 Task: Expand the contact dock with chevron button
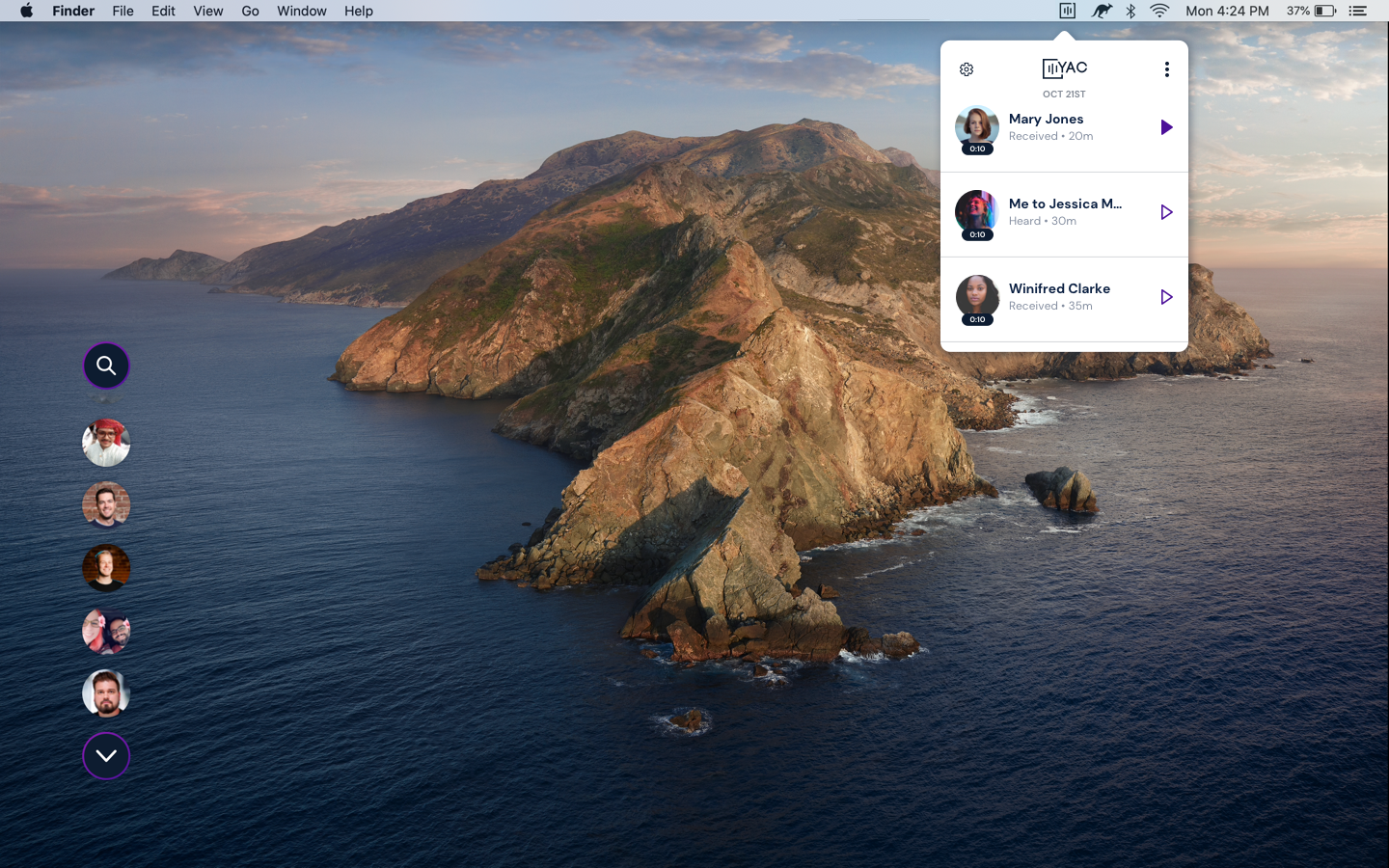tap(106, 756)
